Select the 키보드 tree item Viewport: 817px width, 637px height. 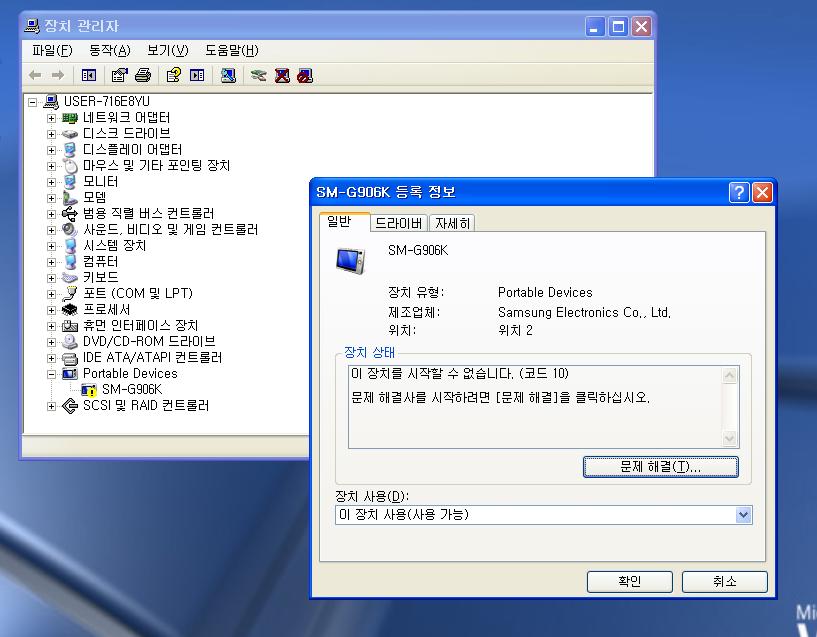pos(101,277)
